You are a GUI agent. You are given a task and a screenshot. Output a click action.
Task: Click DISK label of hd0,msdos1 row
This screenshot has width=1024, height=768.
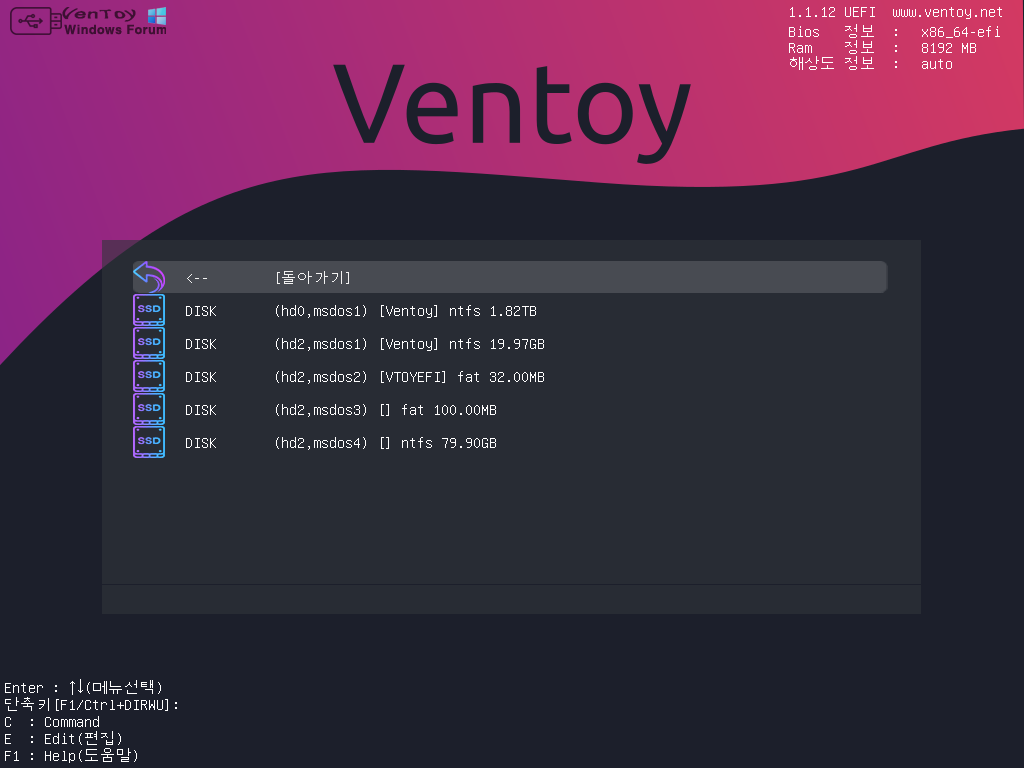click(200, 312)
